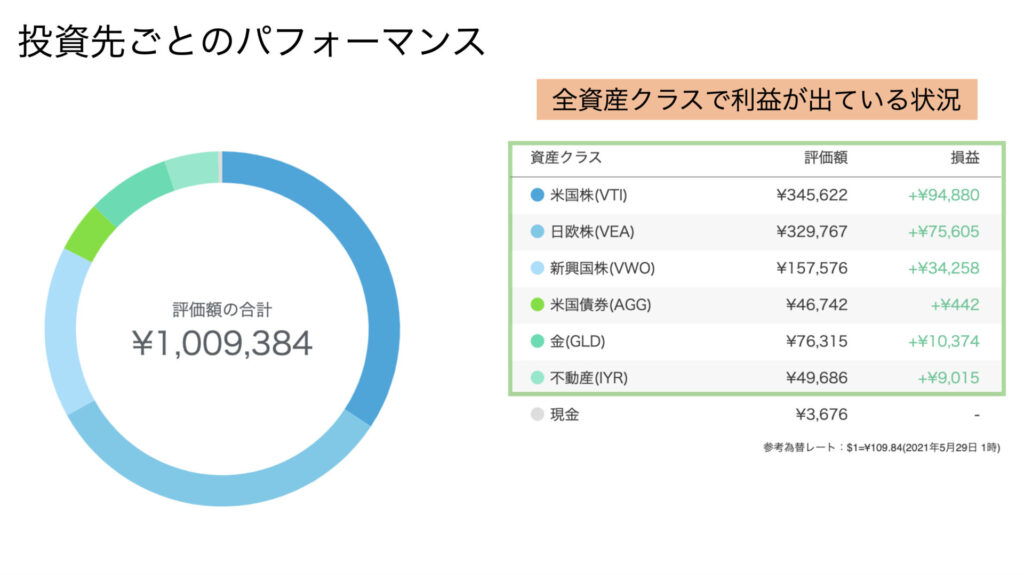
Task: Click the green dot beside 米国債券(AGG)
Action: pyautogui.click(x=538, y=305)
